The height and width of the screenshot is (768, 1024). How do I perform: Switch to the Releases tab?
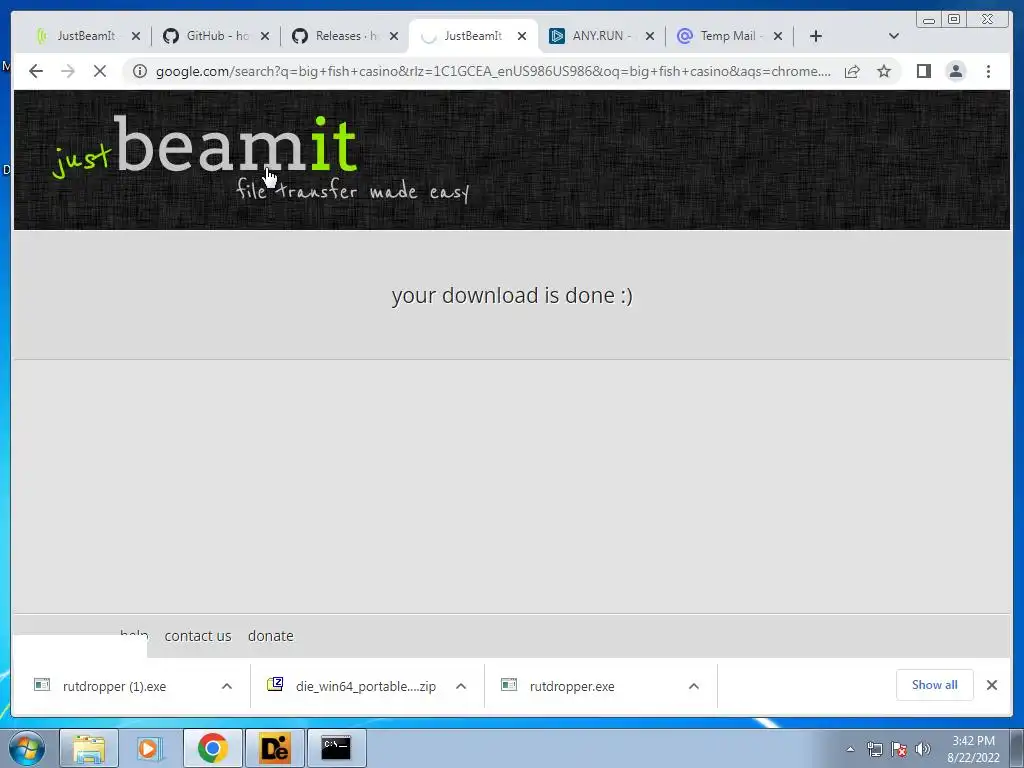pyautogui.click(x=336, y=36)
